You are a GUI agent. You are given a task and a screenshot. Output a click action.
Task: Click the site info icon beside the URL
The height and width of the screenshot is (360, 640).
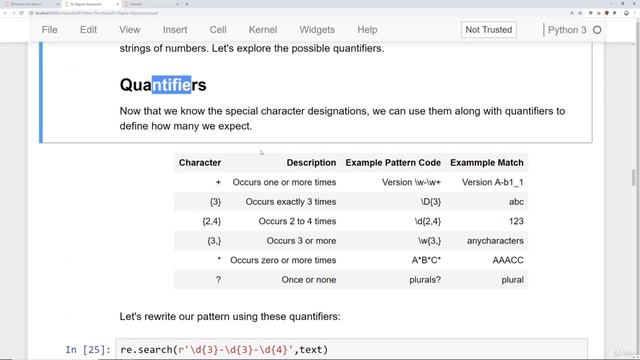tap(31, 13)
